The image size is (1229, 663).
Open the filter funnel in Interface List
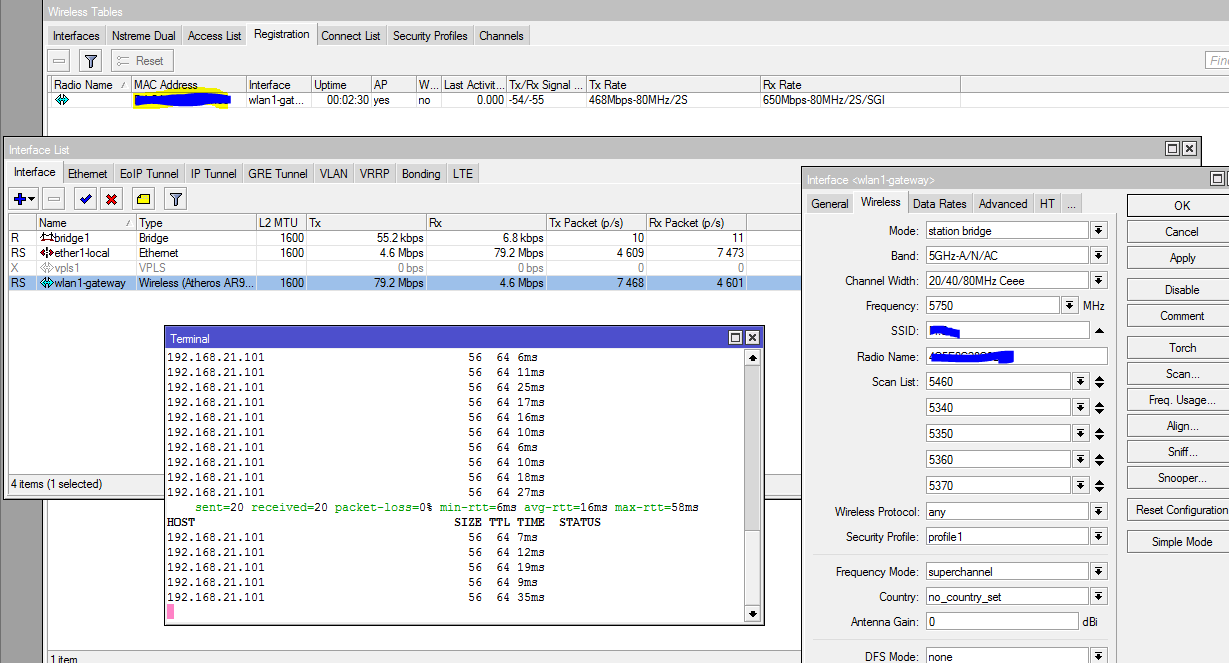click(x=175, y=199)
